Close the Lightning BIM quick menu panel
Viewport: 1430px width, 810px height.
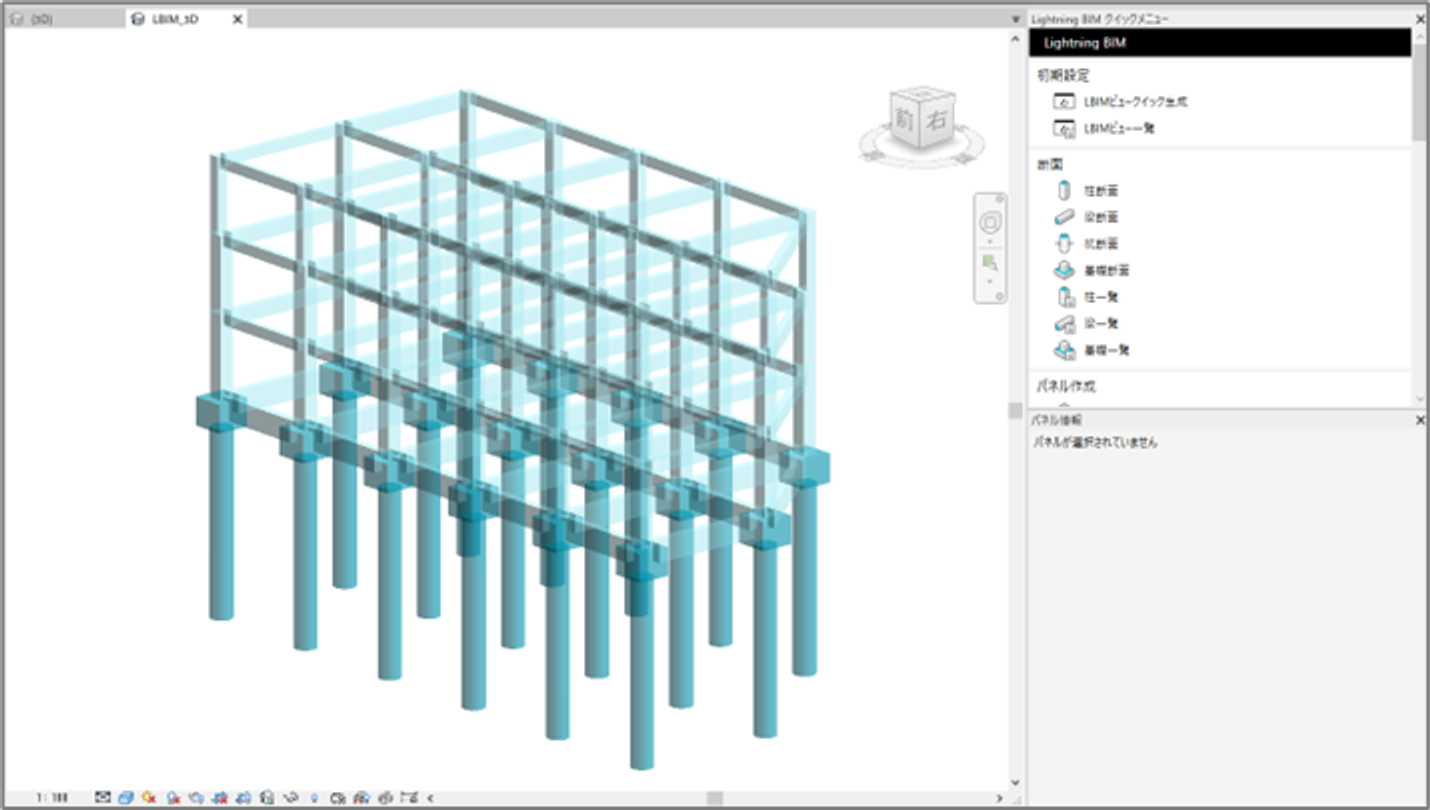pos(1420,19)
